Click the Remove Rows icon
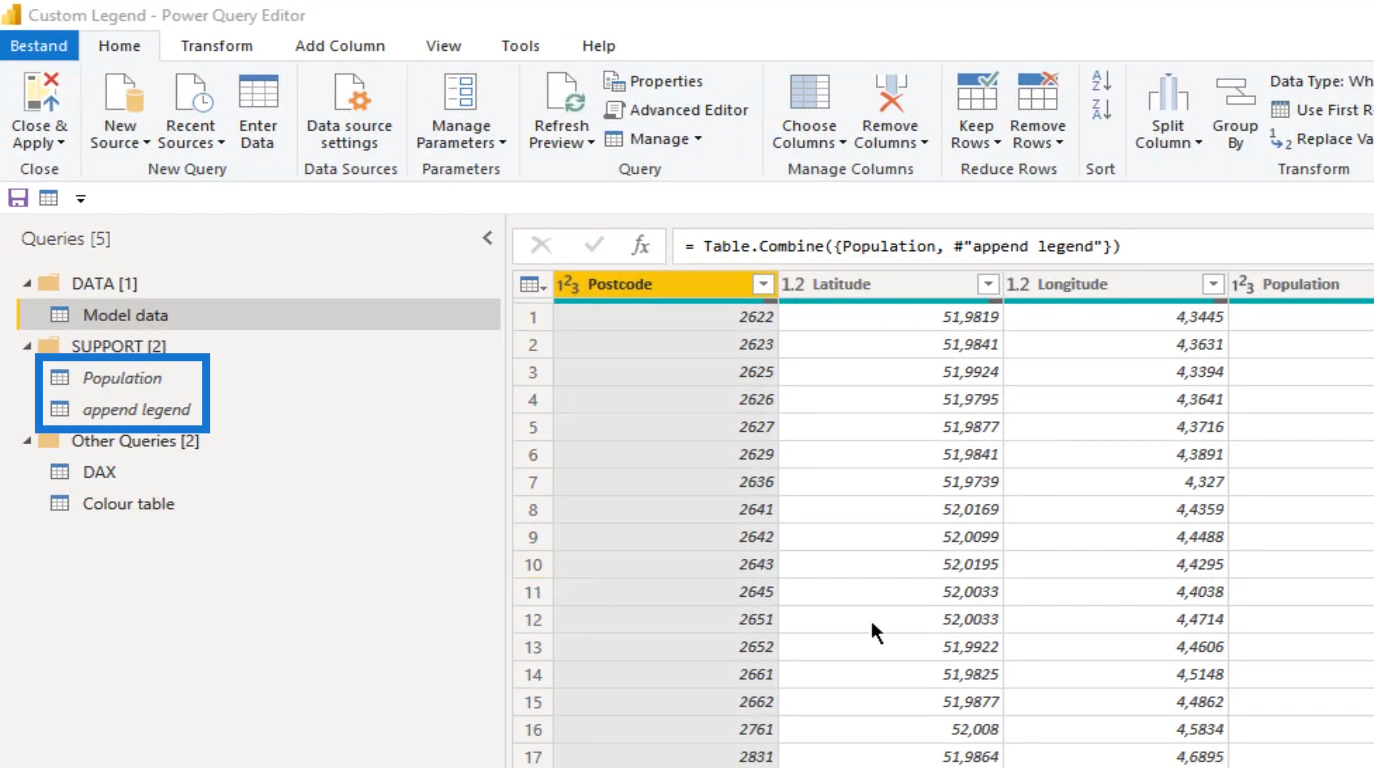 tap(1037, 92)
